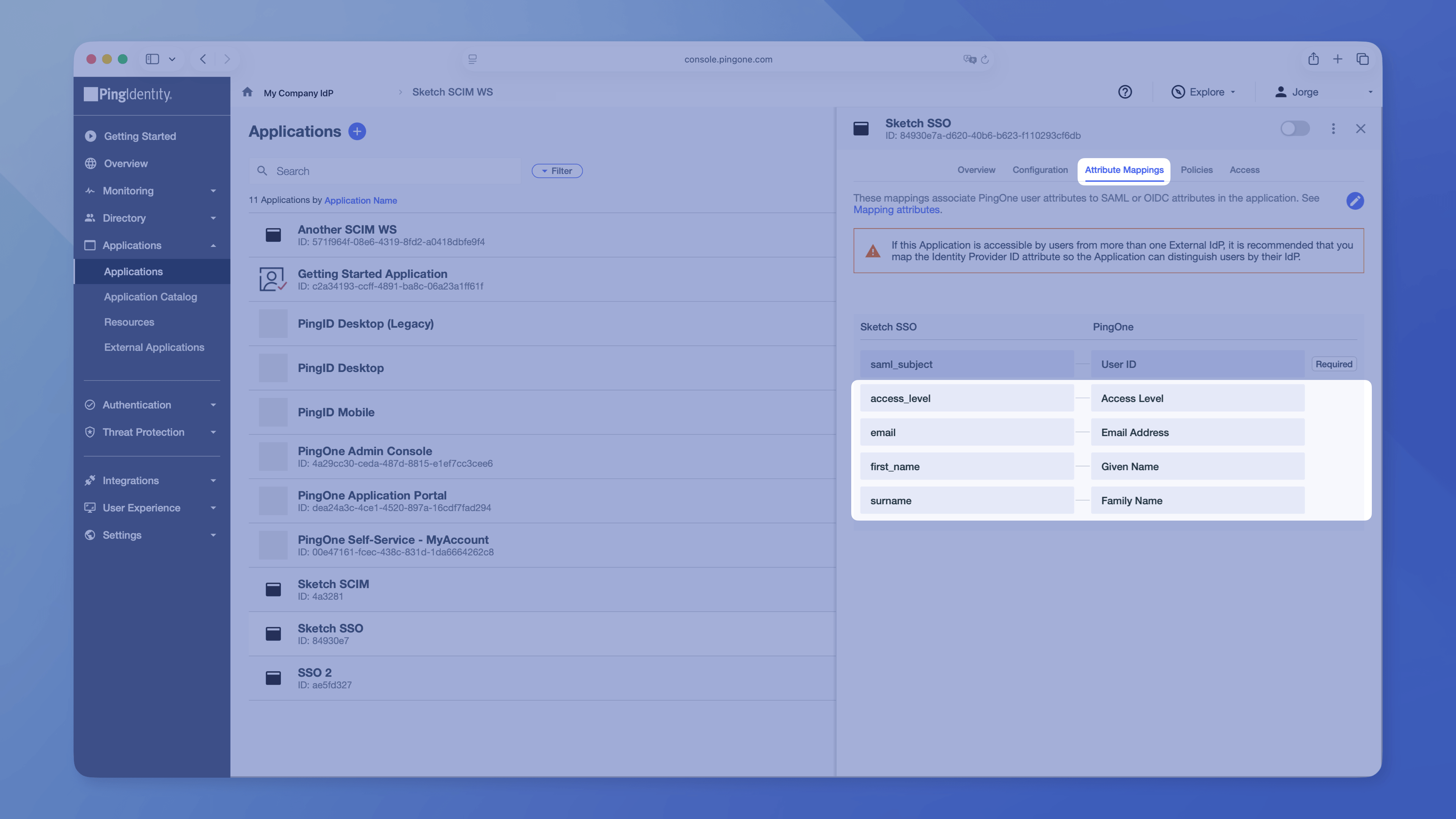Select the surname attribute field
The height and width of the screenshot is (819, 1456).
pos(966,500)
